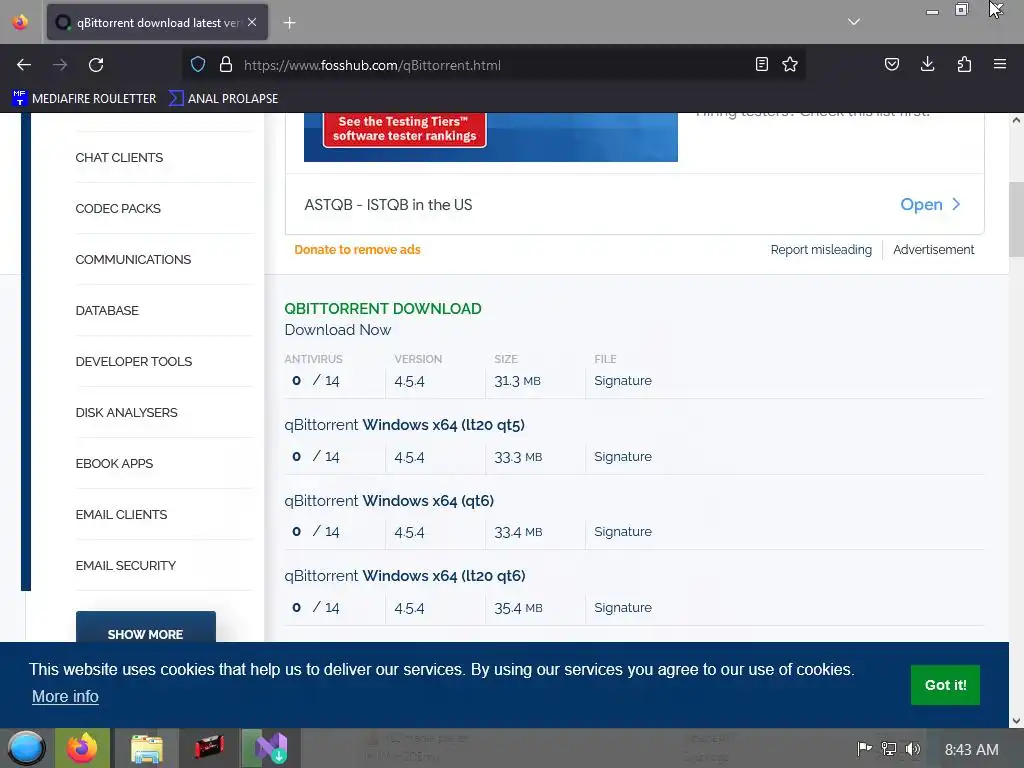Toggle reader view icon
The height and width of the screenshot is (768, 1024).
[761, 64]
